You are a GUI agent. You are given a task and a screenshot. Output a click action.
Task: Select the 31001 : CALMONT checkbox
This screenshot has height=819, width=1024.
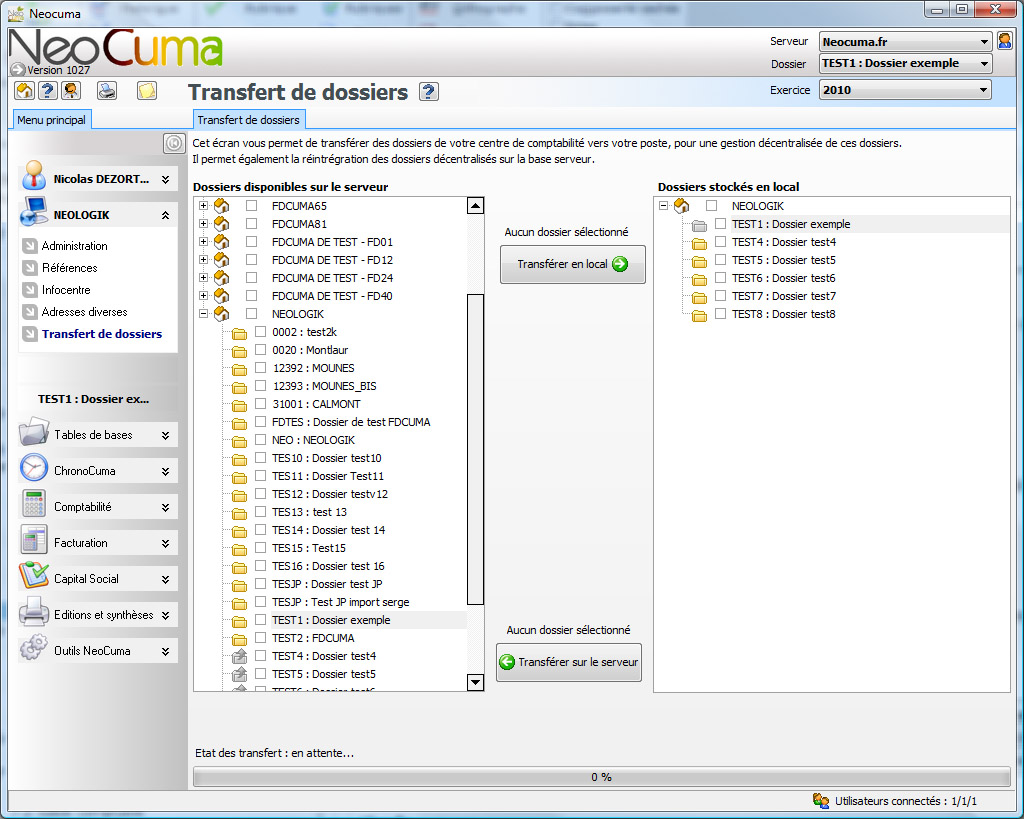click(261, 404)
